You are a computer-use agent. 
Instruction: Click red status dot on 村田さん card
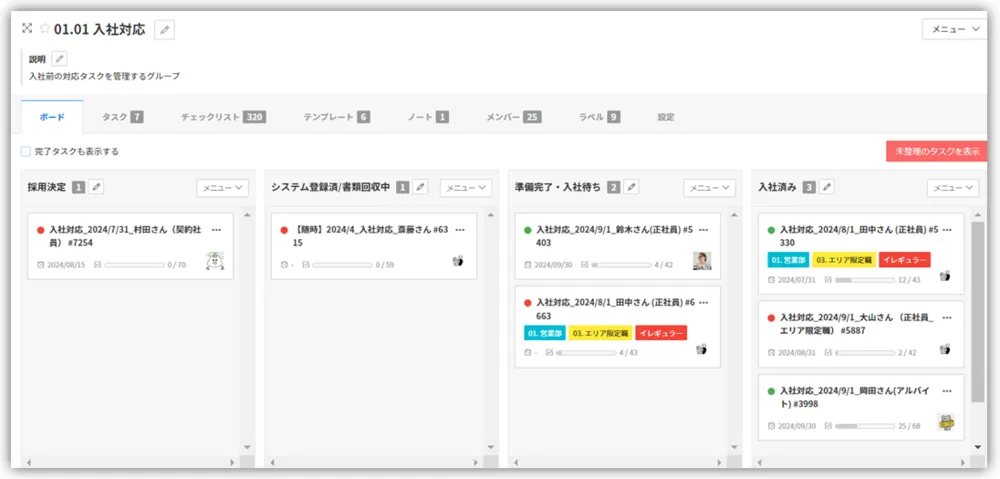tap(41, 230)
